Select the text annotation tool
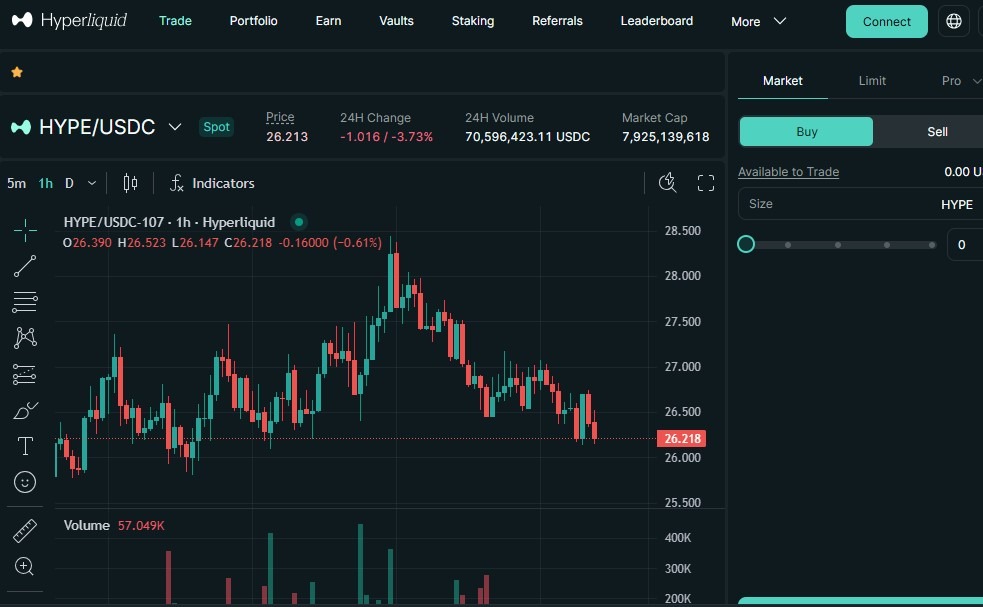 (x=25, y=446)
